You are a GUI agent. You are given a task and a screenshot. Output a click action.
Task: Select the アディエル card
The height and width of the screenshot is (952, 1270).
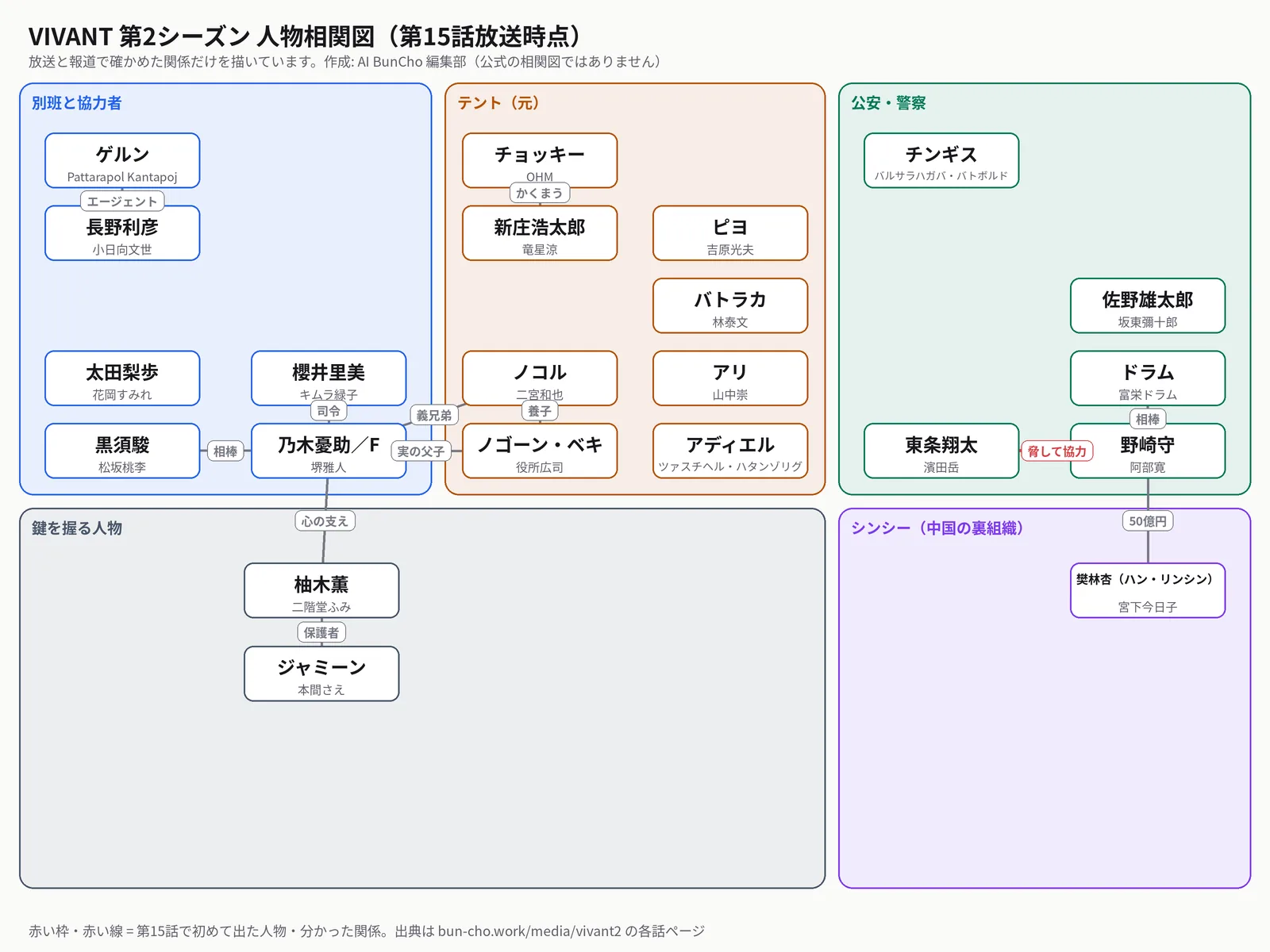(730, 451)
